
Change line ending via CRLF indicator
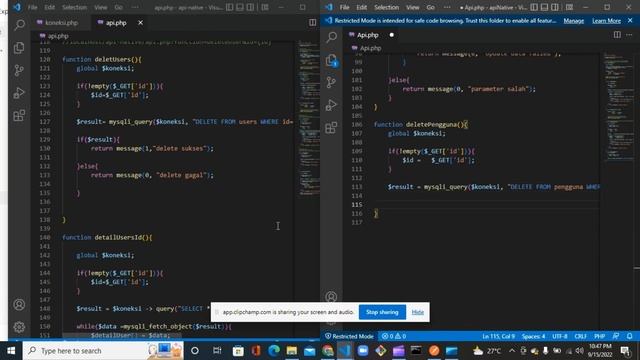[580, 336]
